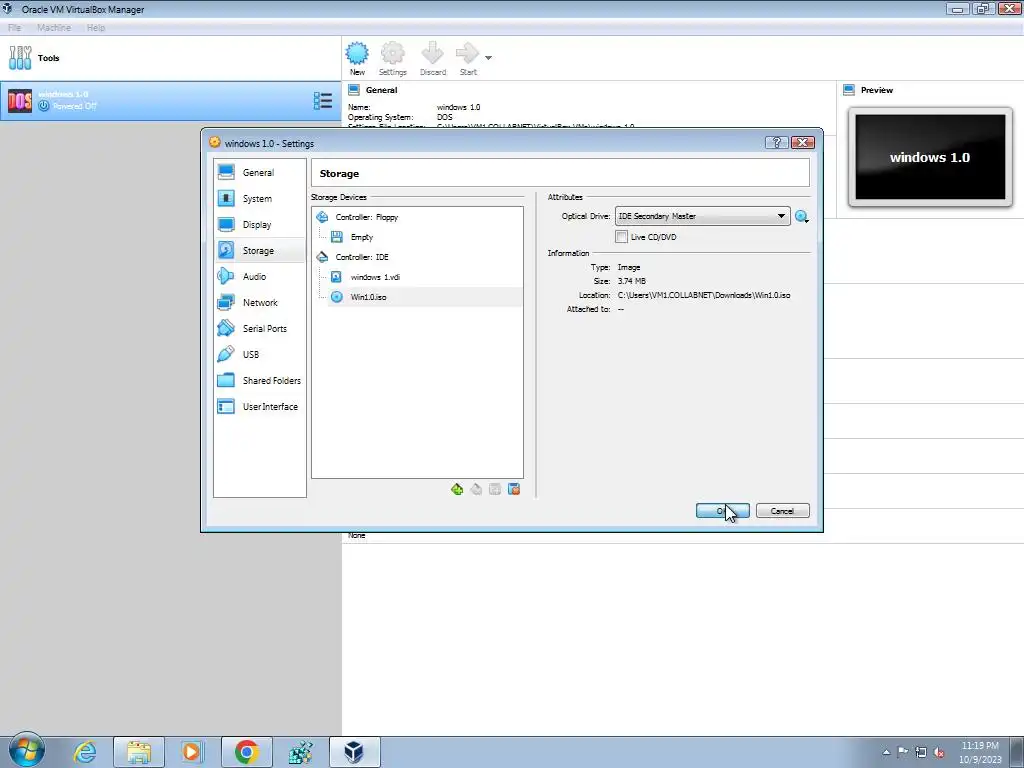Open the Shared Folders settings category

click(259, 381)
